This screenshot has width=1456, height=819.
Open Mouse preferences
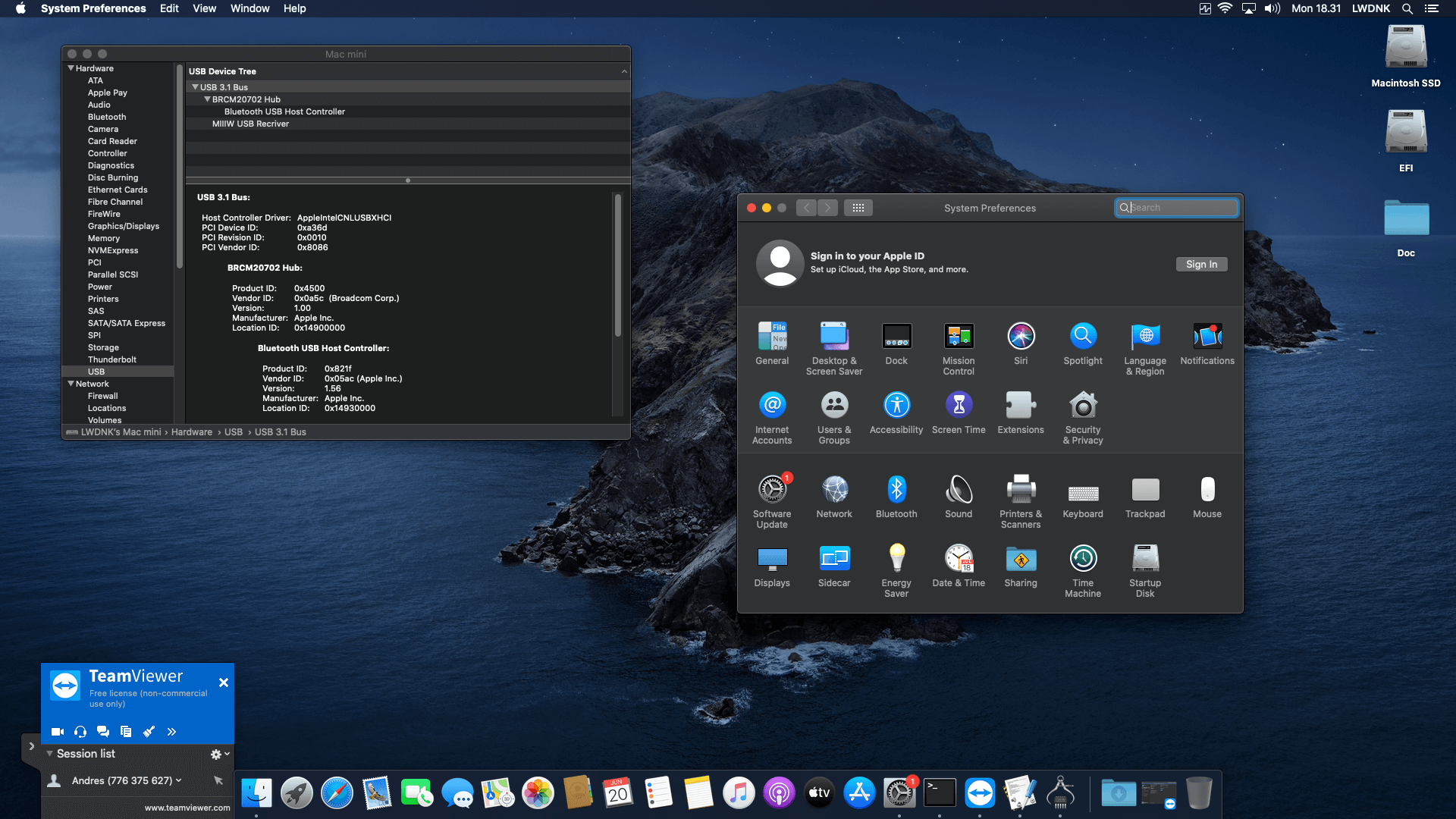point(1207,497)
